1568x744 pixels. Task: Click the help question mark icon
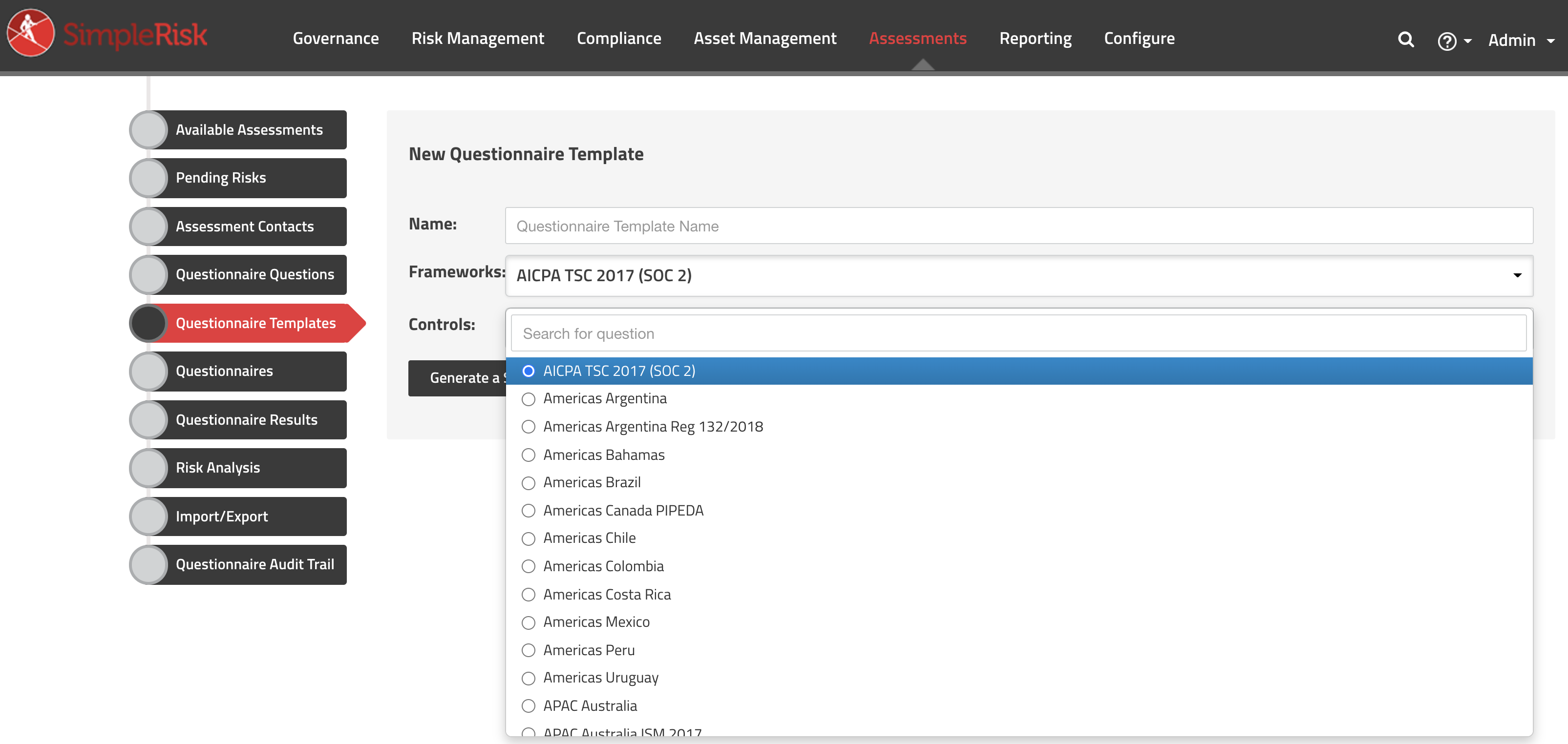(x=1447, y=41)
